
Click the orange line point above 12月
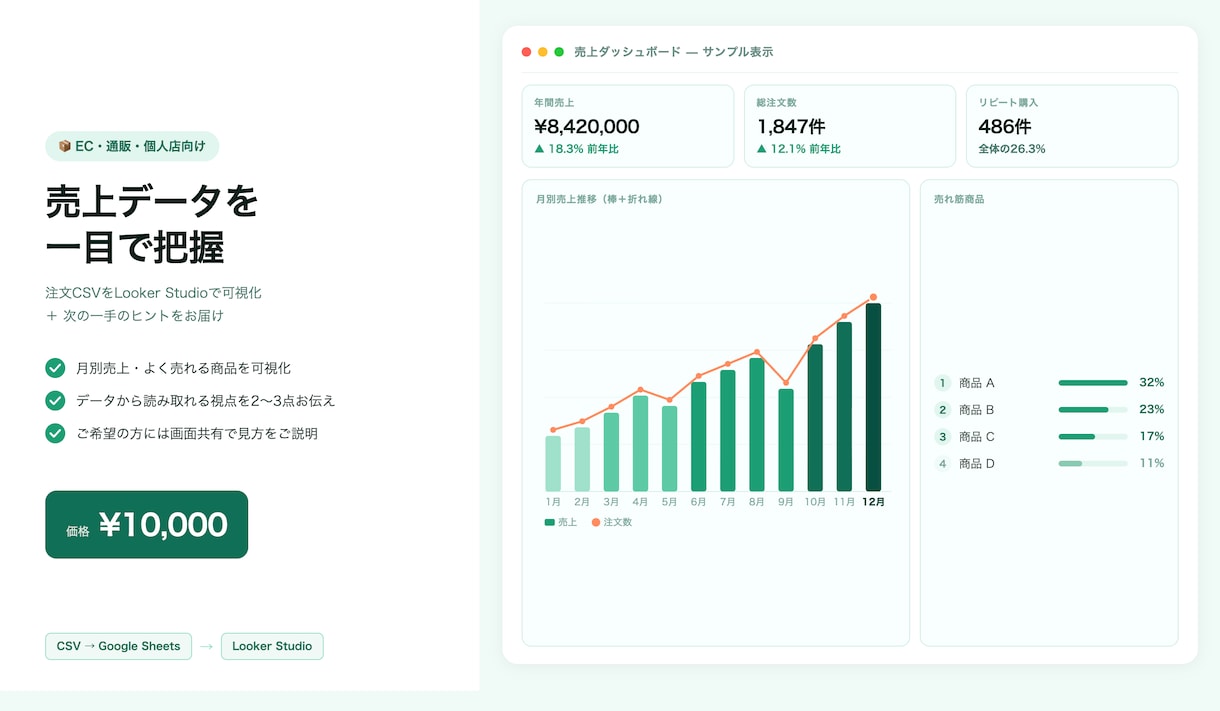point(873,297)
